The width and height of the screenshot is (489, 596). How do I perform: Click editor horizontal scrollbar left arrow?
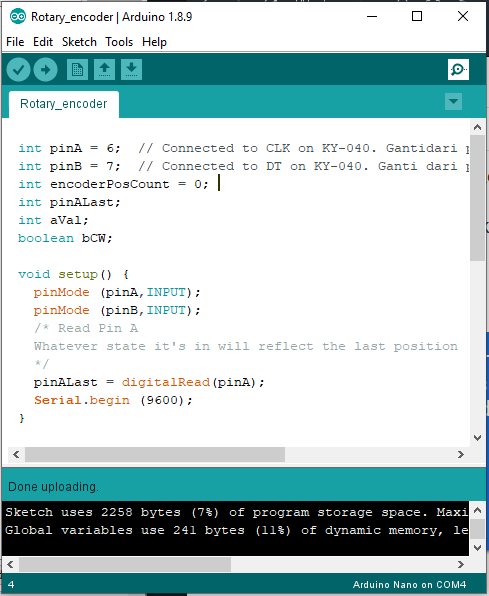click(16, 455)
